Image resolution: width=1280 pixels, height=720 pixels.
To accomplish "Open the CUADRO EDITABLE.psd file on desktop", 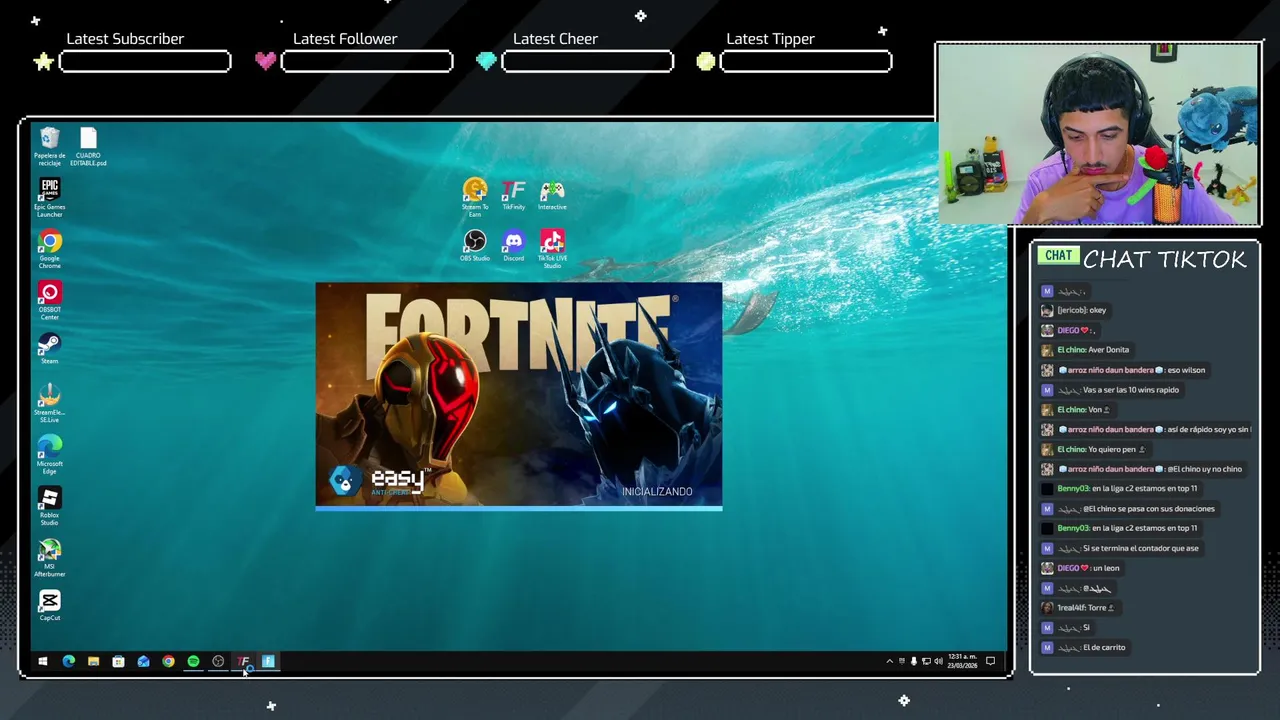I will (x=88, y=146).
